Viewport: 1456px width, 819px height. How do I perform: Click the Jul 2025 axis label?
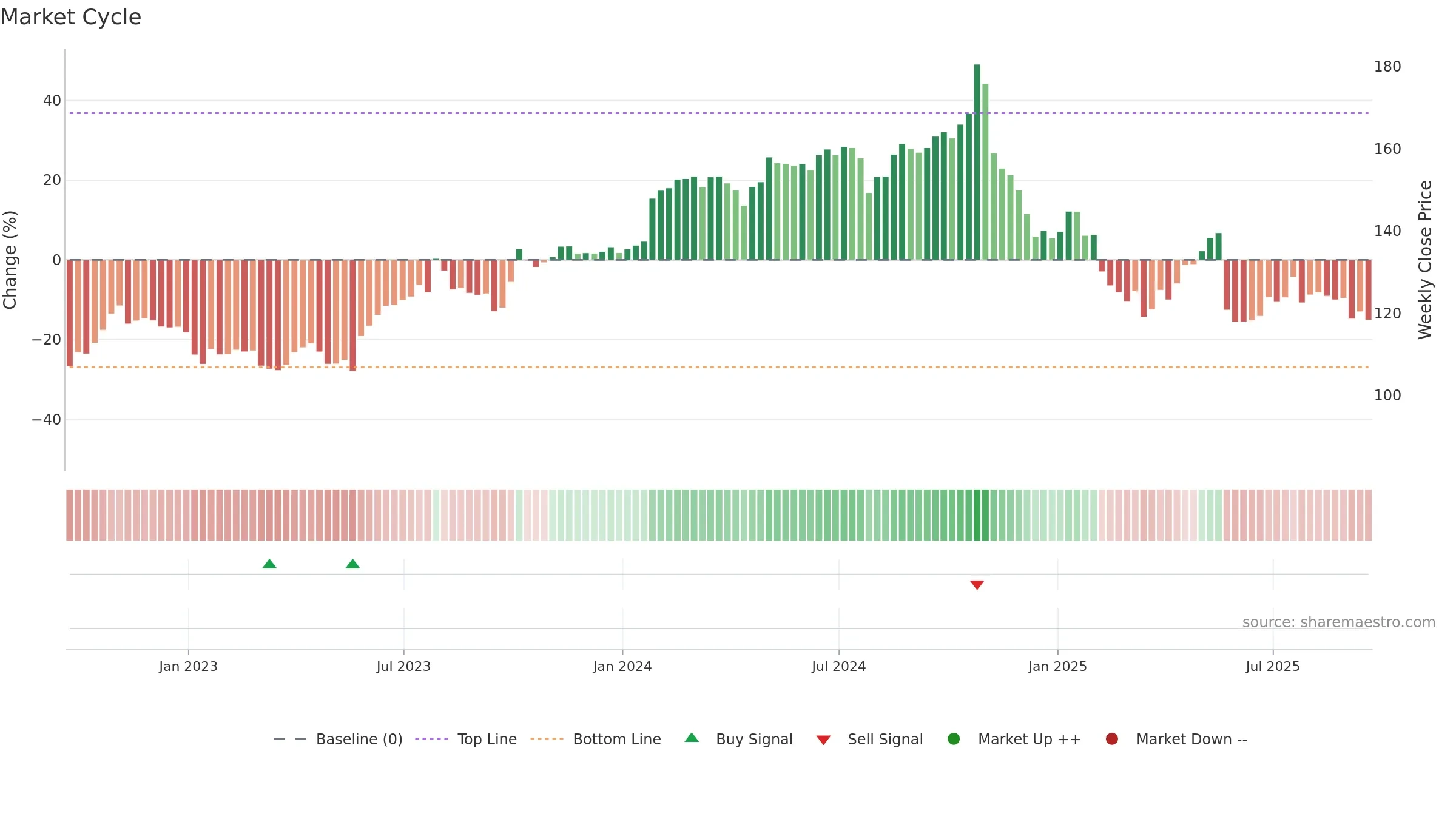1273,667
